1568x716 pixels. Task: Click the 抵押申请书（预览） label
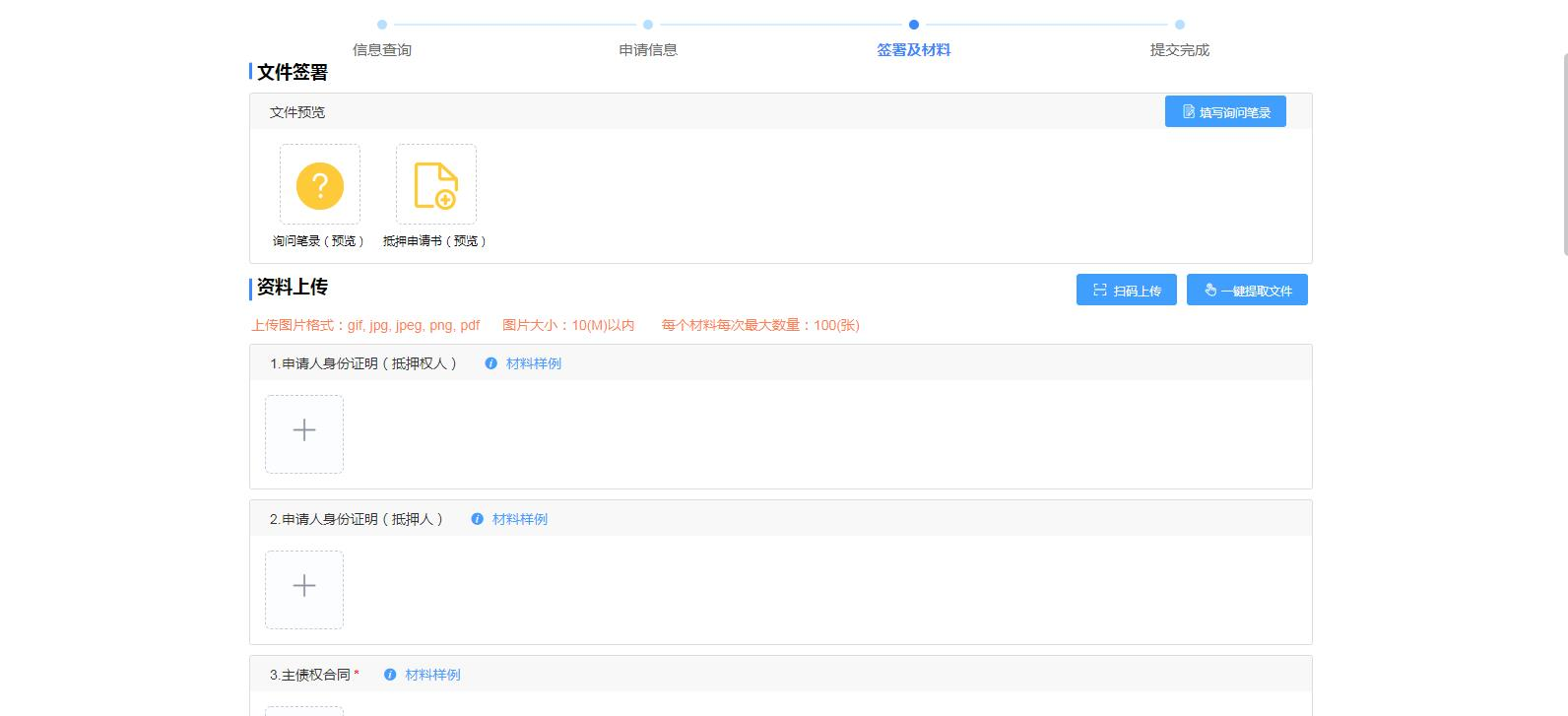point(436,240)
